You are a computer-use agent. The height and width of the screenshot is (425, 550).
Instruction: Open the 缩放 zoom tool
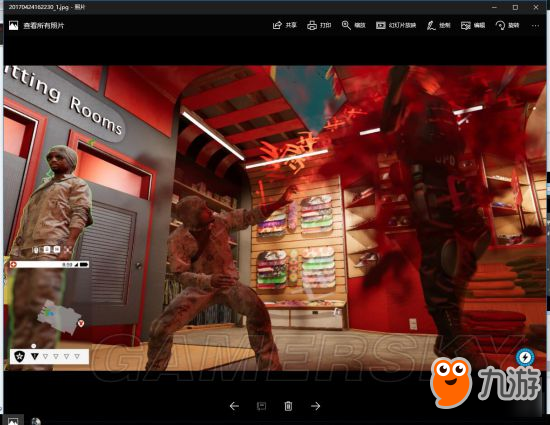[x=354, y=25]
